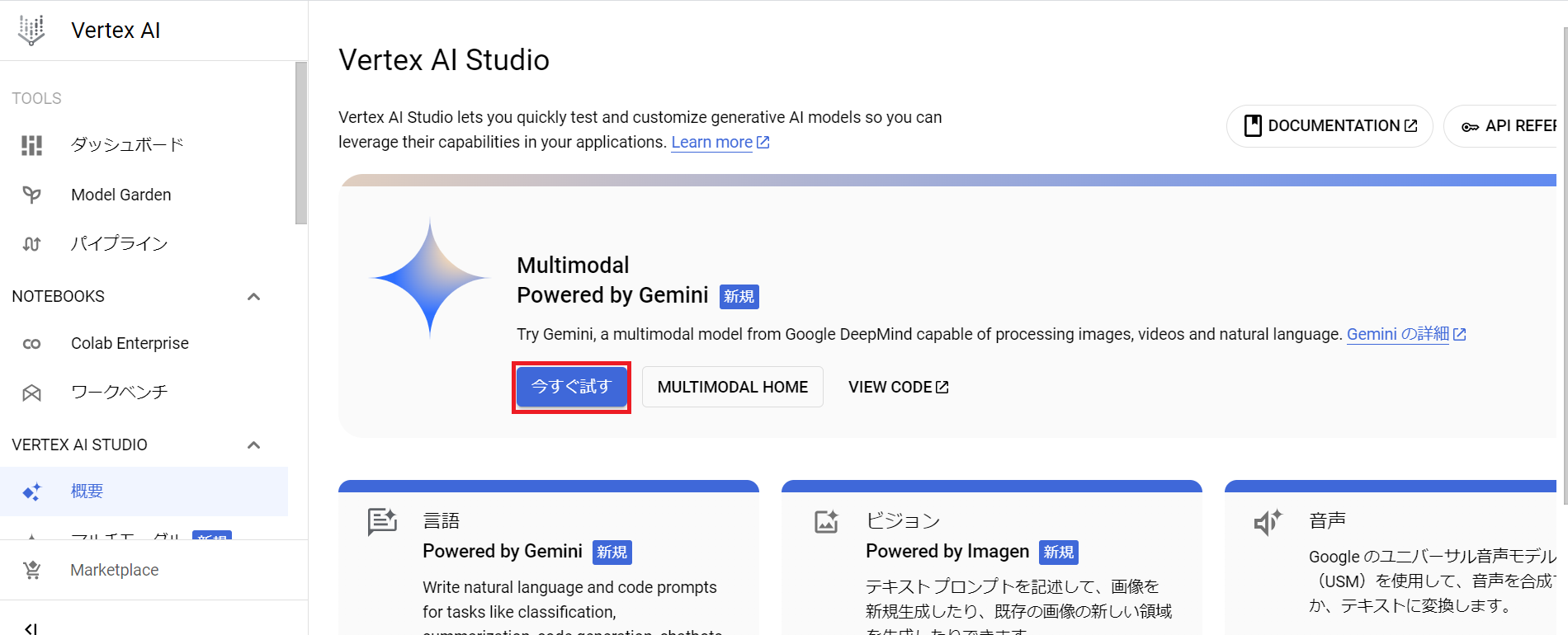
Task: Click the sidebar vertical scrollbar
Action: coord(301,142)
